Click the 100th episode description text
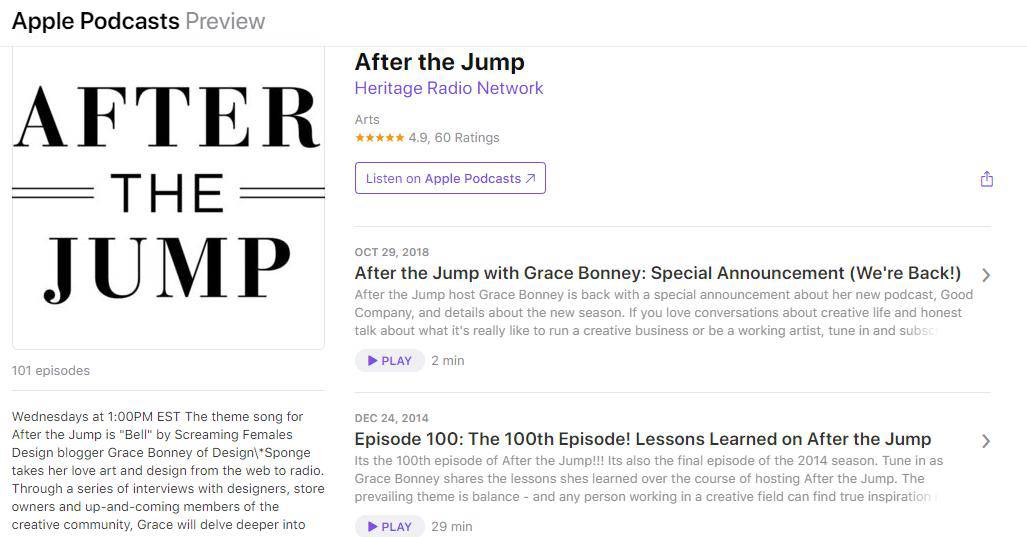 coord(648,479)
